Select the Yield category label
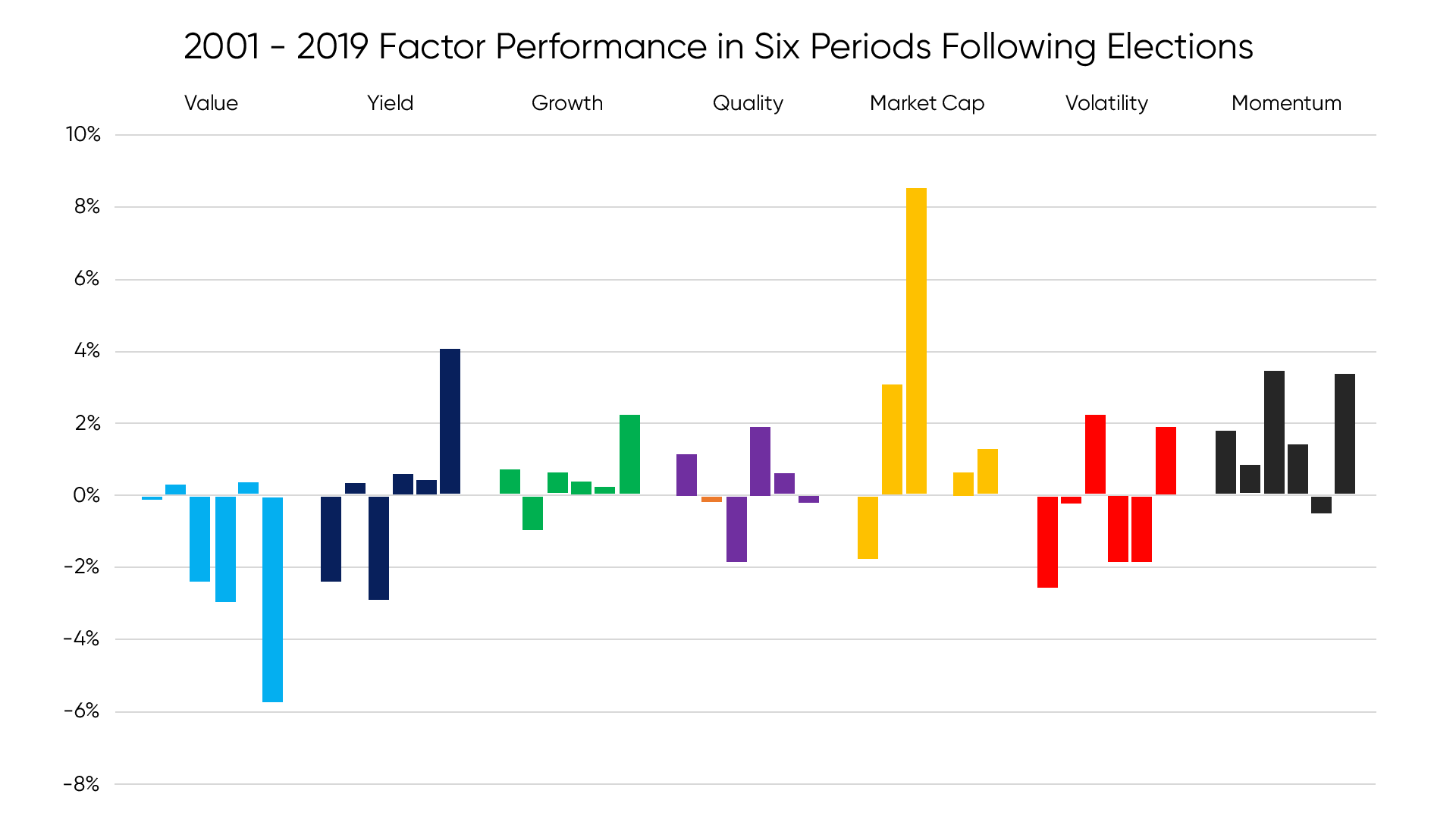1456x819 pixels. click(x=390, y=103)
